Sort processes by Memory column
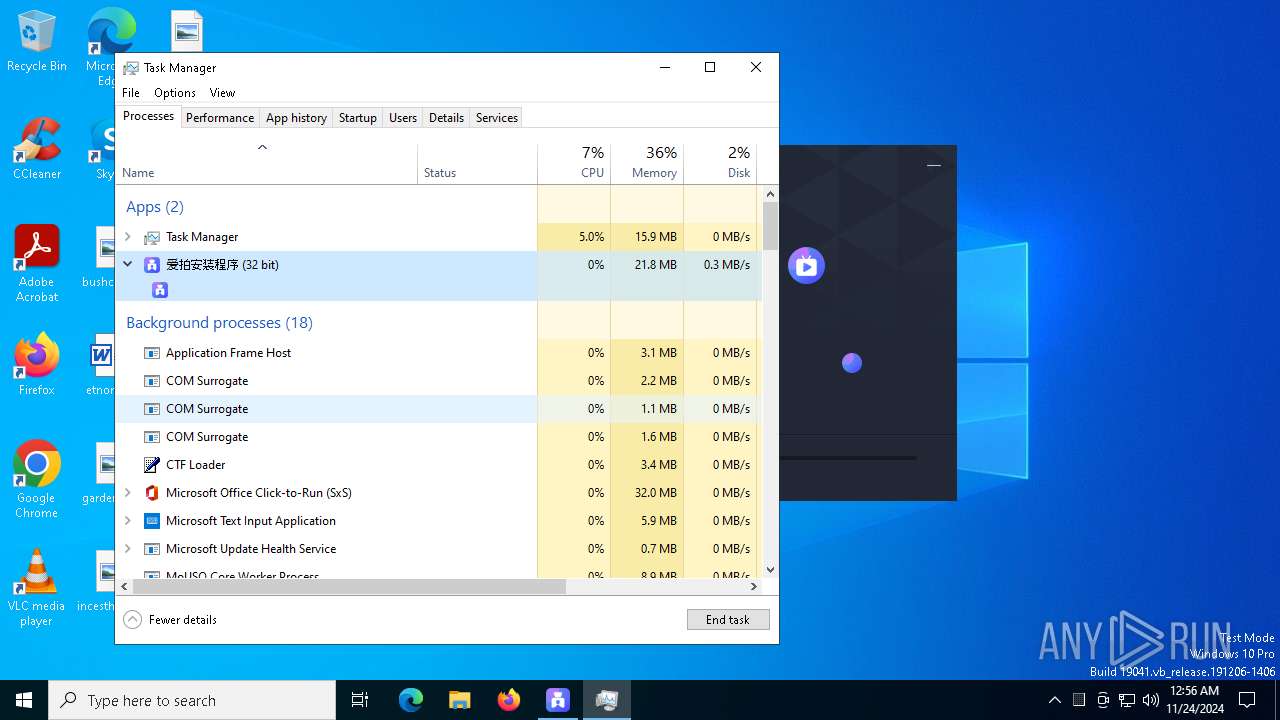 647,164
